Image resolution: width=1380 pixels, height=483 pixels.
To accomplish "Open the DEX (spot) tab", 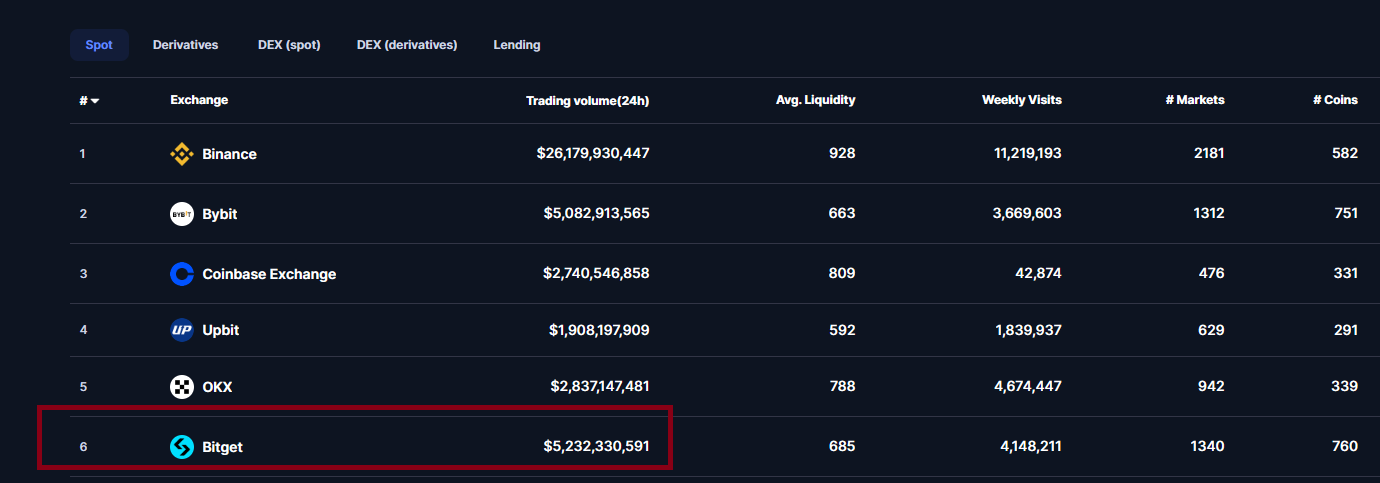I will click(289, 45).
